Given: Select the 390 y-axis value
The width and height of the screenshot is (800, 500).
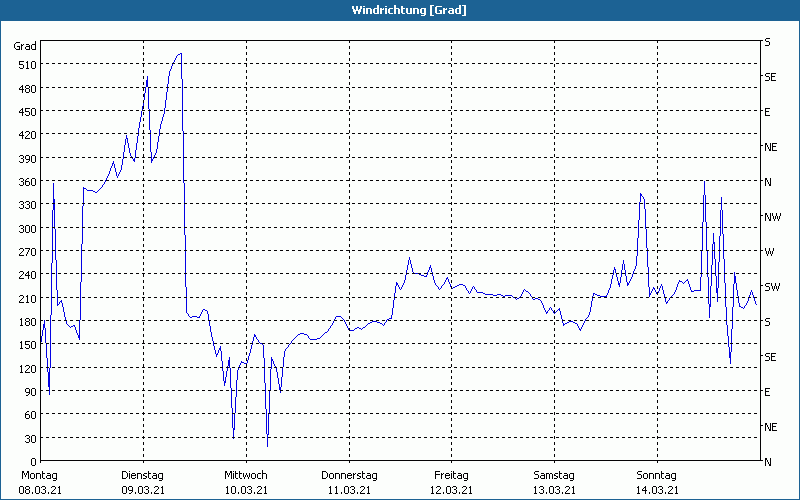Looking at the screenshot, I should (x=28, y=159).
